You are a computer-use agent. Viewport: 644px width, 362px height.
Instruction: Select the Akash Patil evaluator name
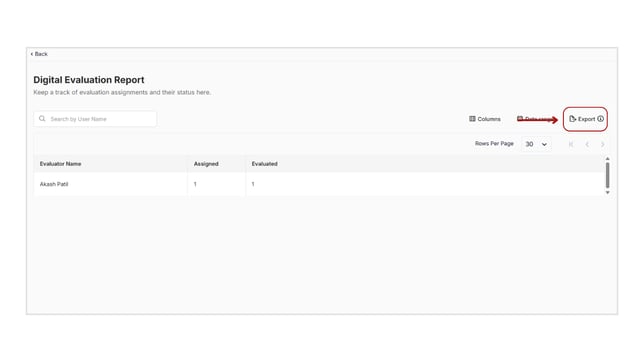click(x=54, y=184)
